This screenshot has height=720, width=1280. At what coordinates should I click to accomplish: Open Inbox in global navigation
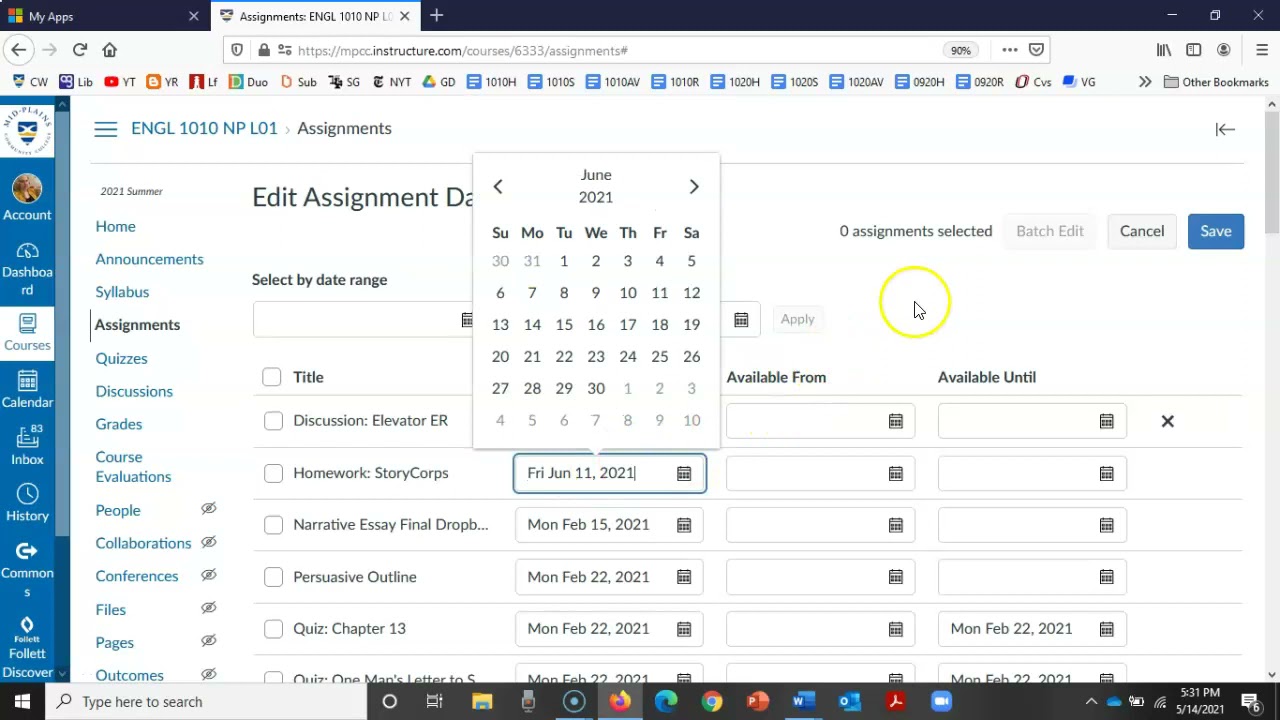(x=27, y=445)
